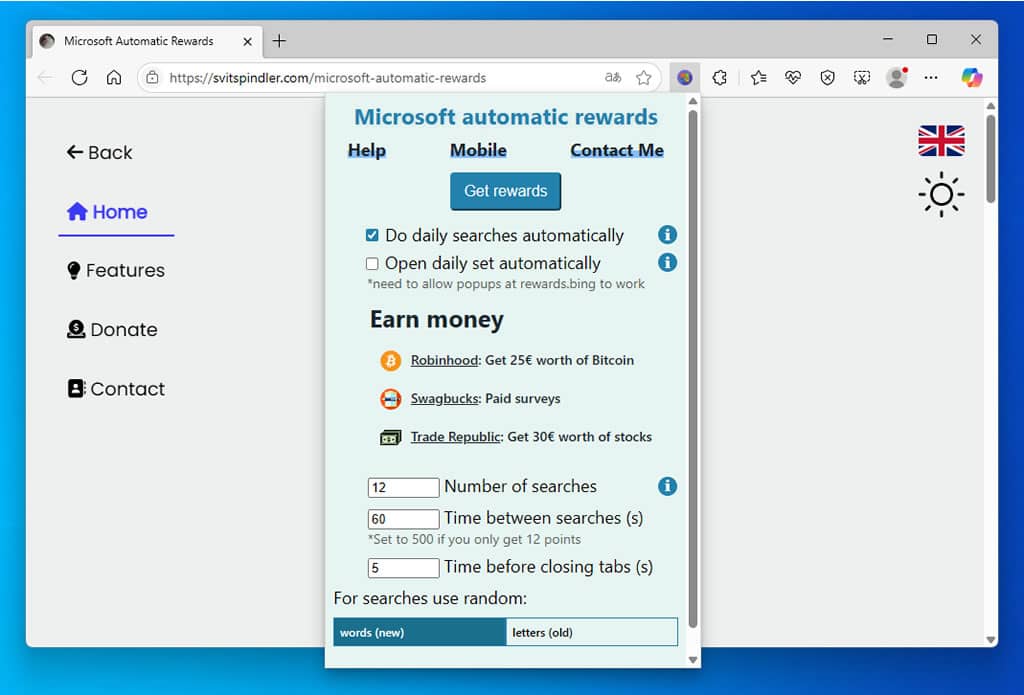Viewport: 1024px width, 695px height.
Task: Select letters (old) search option
Action: [591, 632]
